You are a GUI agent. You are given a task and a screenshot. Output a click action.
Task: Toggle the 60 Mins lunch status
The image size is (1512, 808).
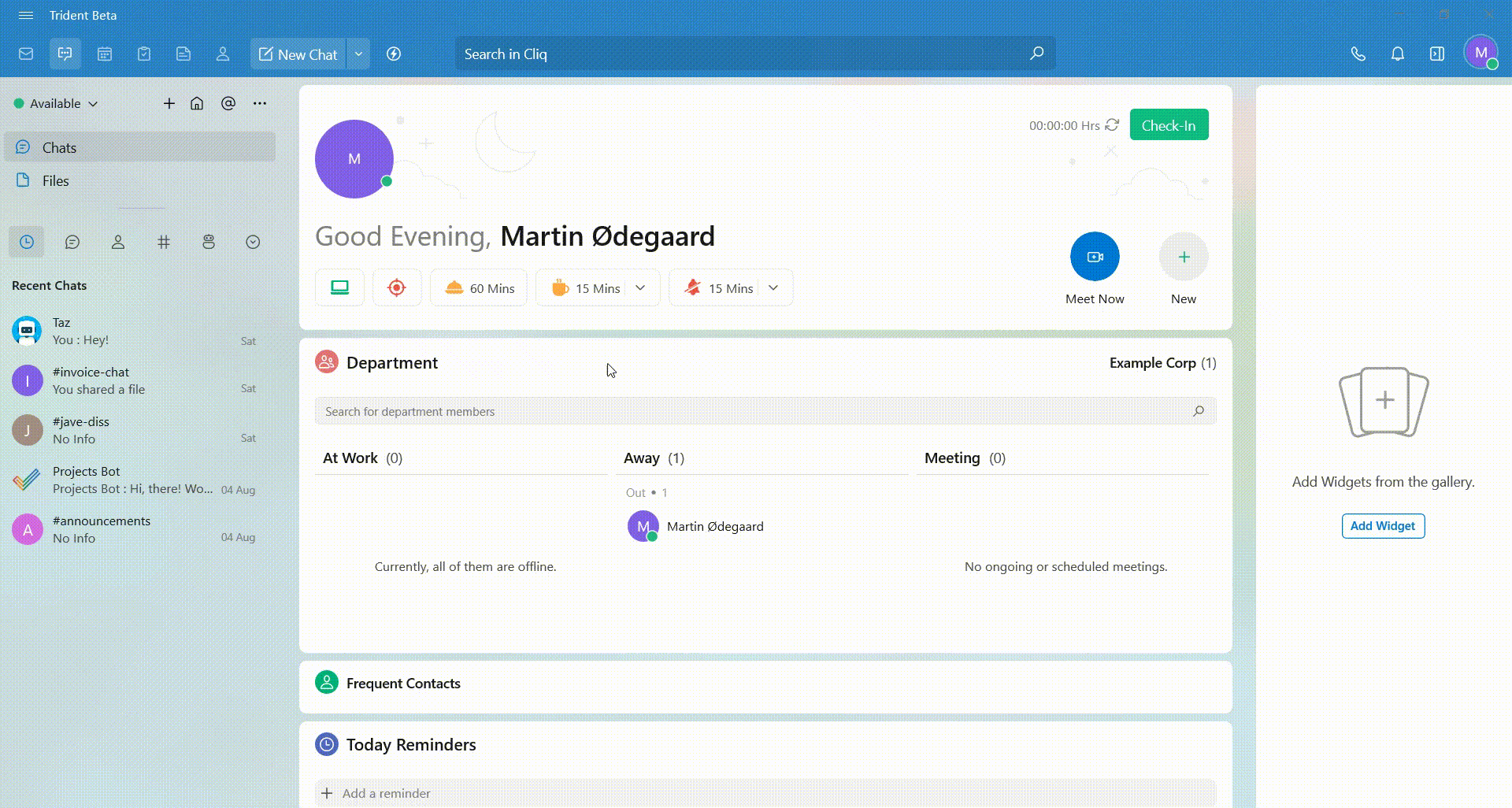click(x=479, y=288)
